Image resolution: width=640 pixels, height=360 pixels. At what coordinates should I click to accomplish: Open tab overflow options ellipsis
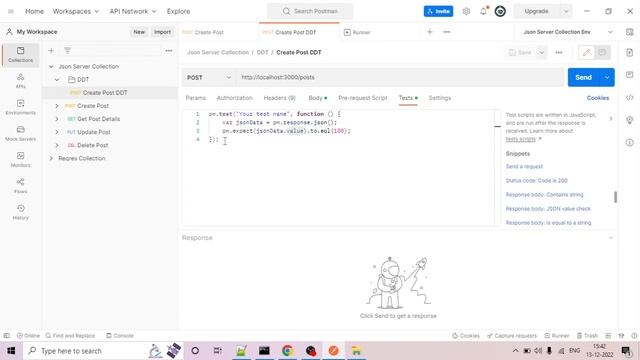447,32
